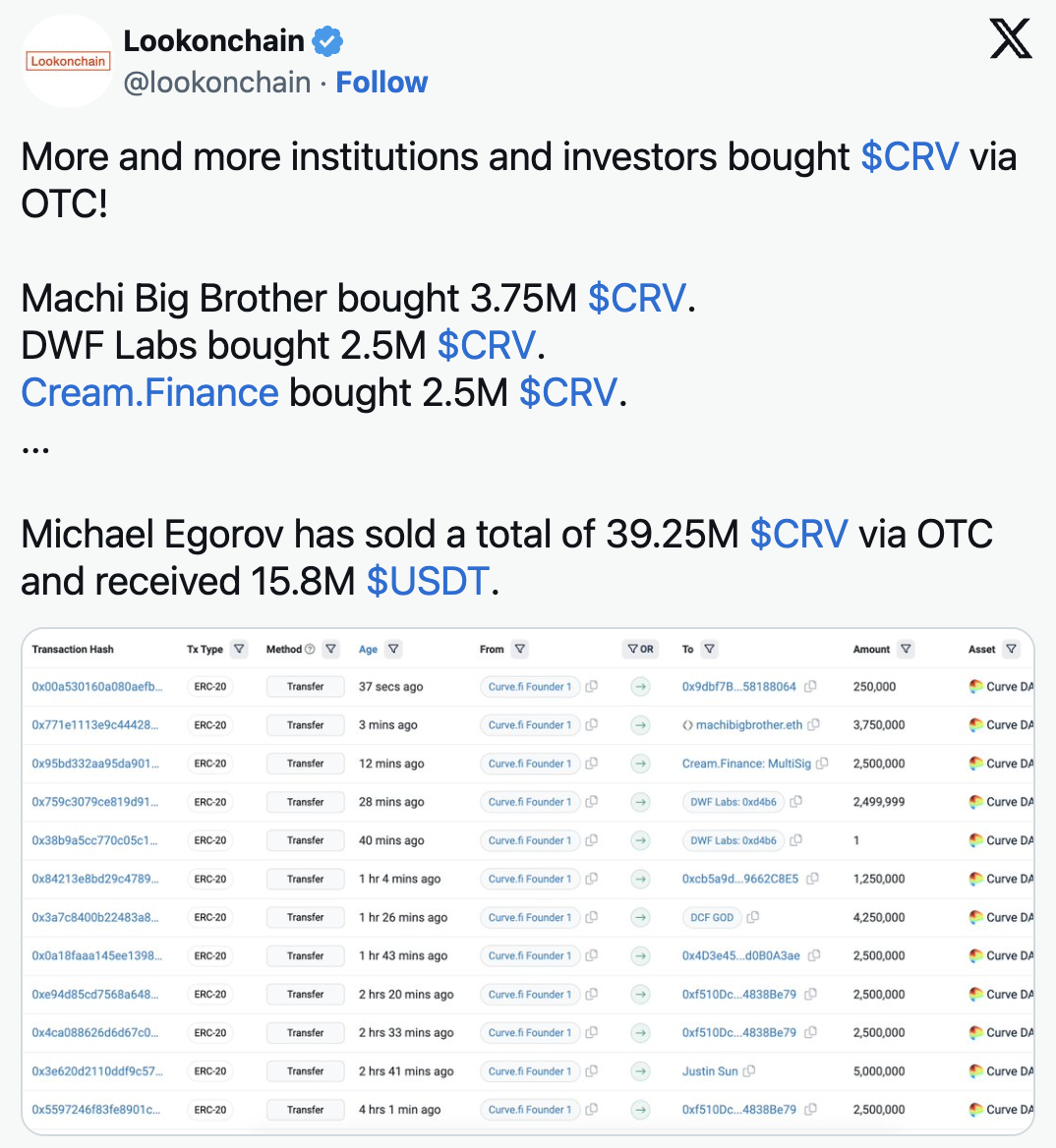Screen dimensions: 1056x1148
Task: Open transaction hash 0x00a530160a080aefb
Action: click(97, 687)
